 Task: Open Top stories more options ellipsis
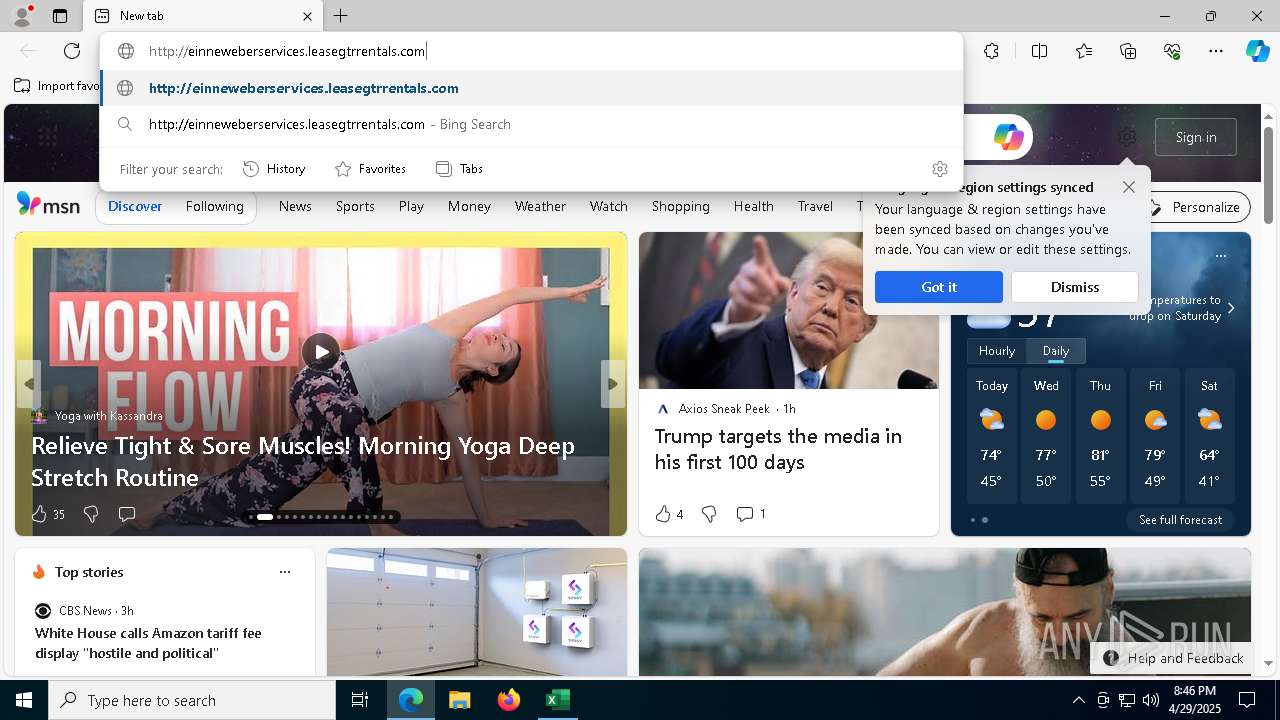point(285,572)
